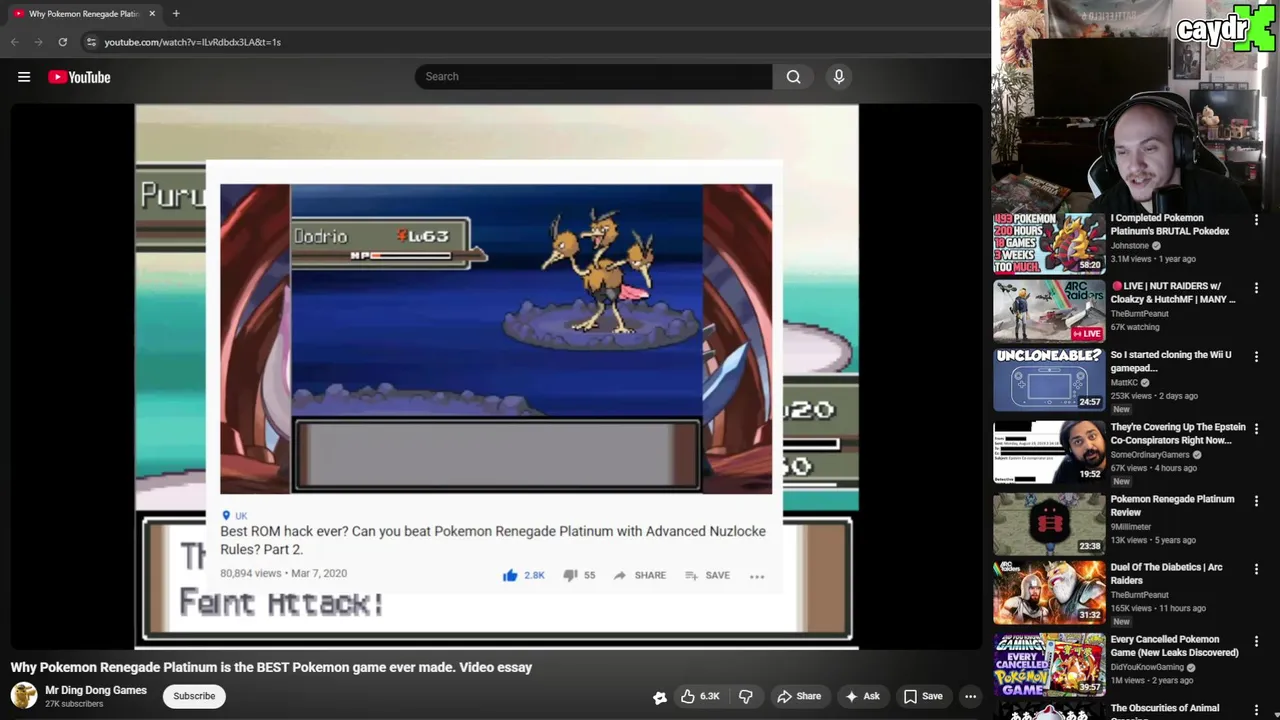Open options menu for Duel Of The Diabetics
This screenshot has height=720, width=1280.
(x=1256, y=569)
